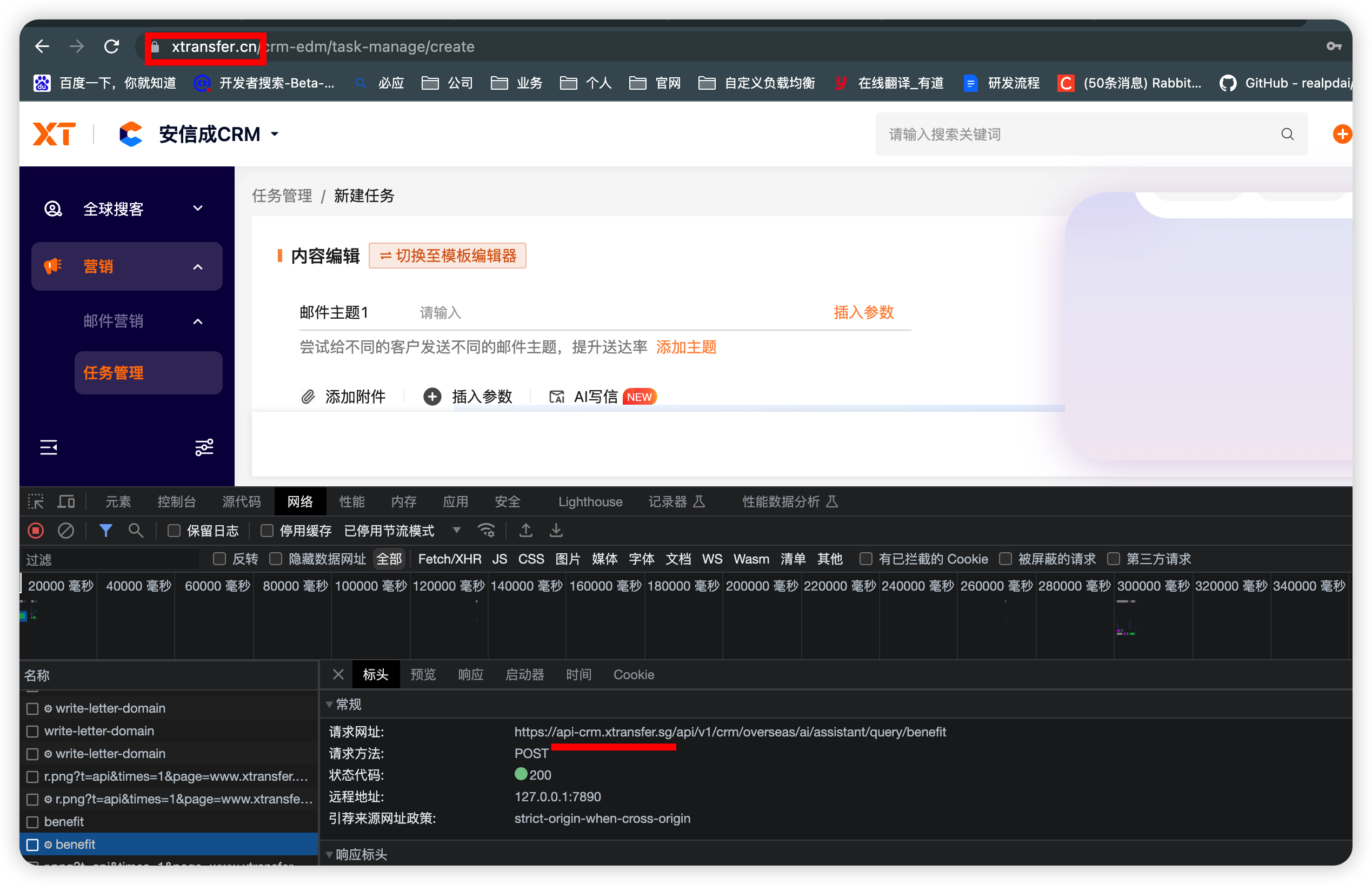The width and height of the screenshot is (1372, 885).
Task: Click the browser reload page icon
Action: point(111,46)
